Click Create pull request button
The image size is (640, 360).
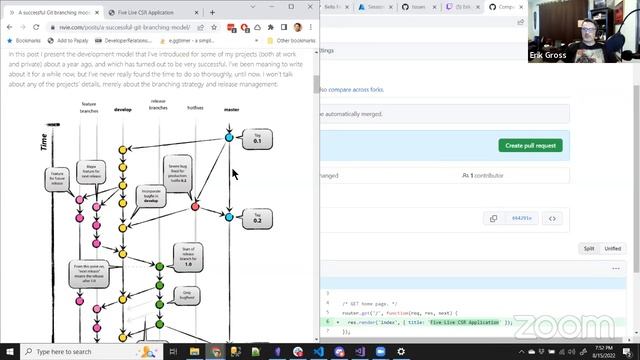[x=530, y=145]
